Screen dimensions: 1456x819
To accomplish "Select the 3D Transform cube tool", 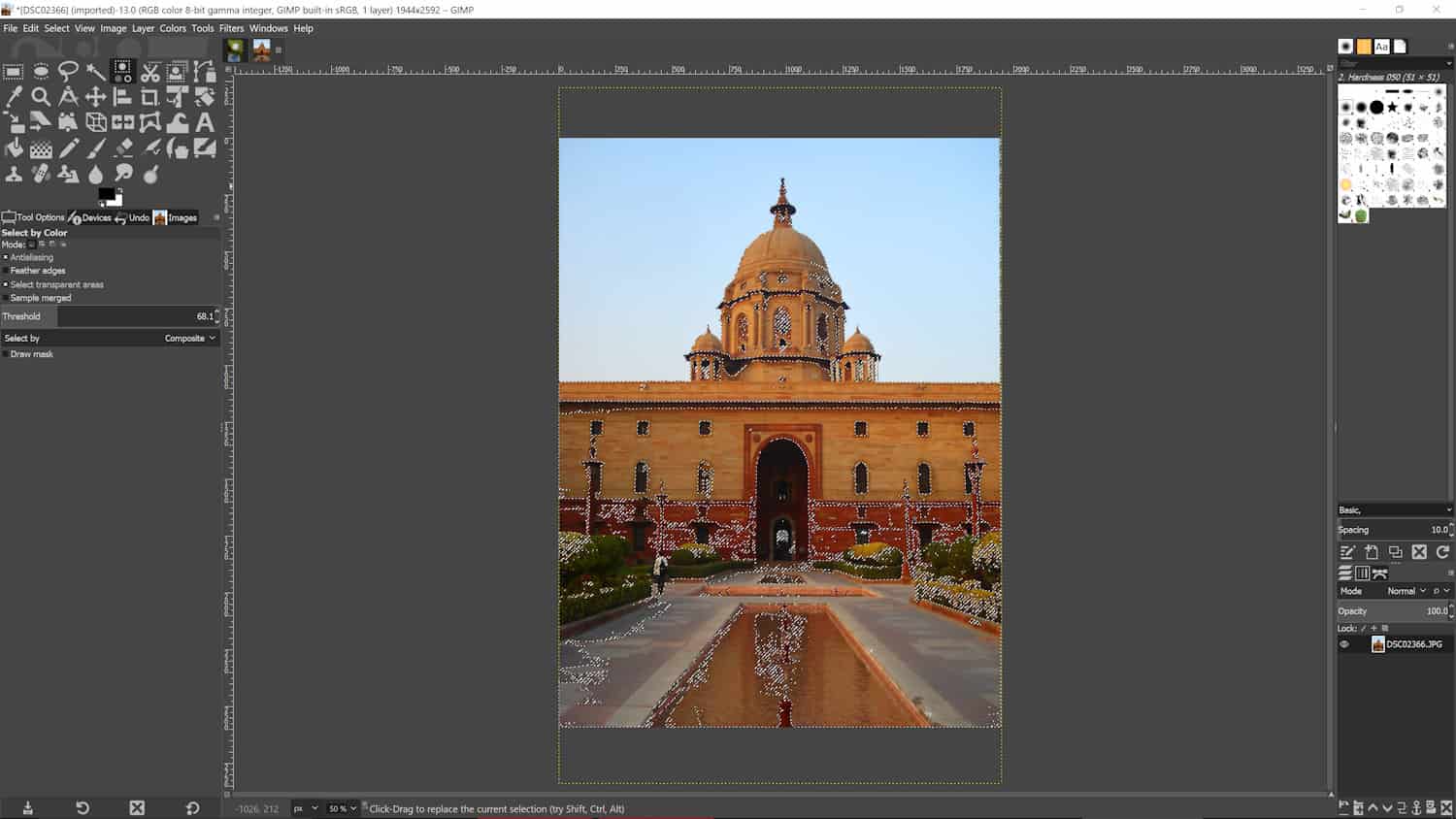I will (x=95, y=122).
